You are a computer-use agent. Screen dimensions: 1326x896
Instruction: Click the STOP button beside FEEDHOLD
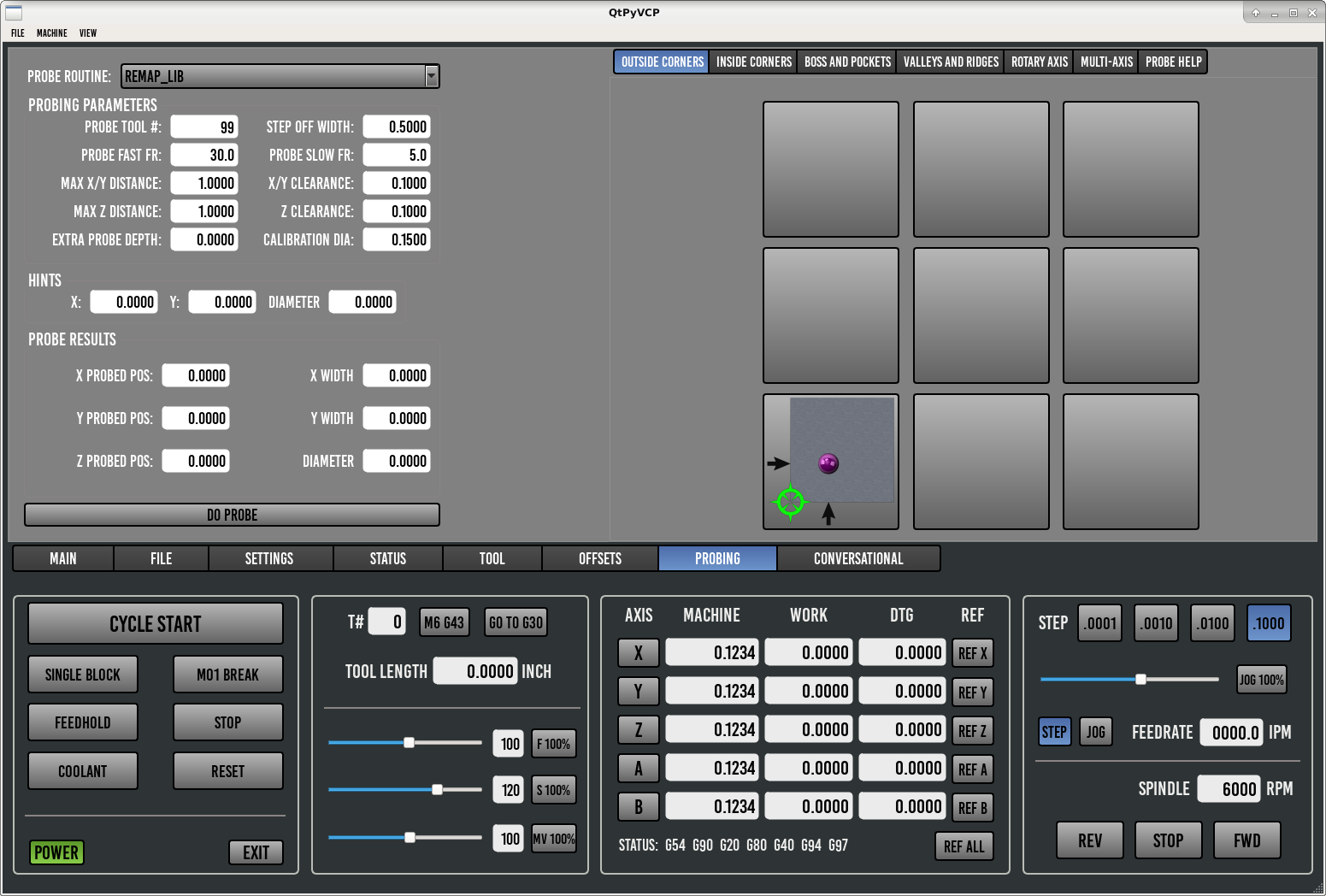[228, 722]
